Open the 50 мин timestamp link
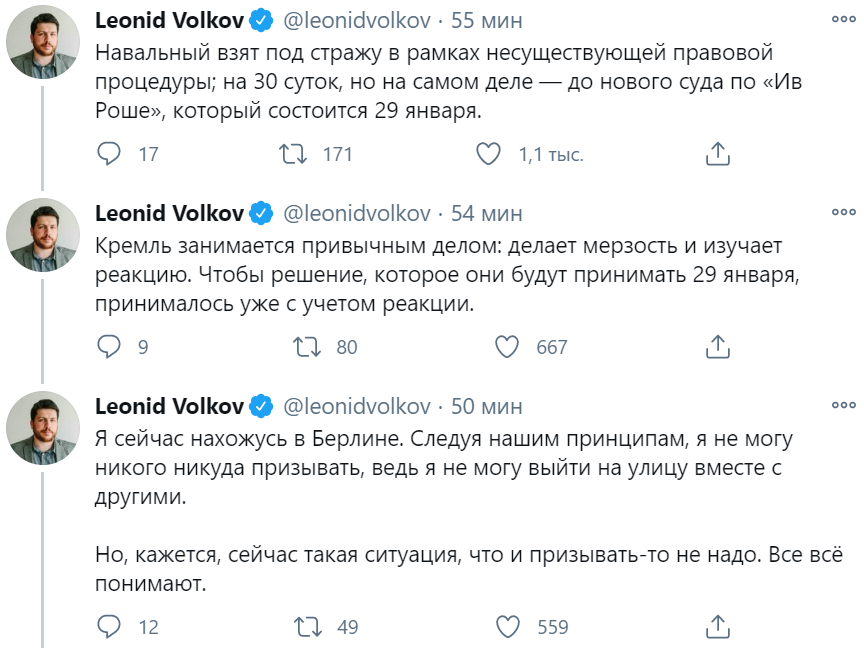The width and height of the screenshot is (864, 648). (487, 407)
